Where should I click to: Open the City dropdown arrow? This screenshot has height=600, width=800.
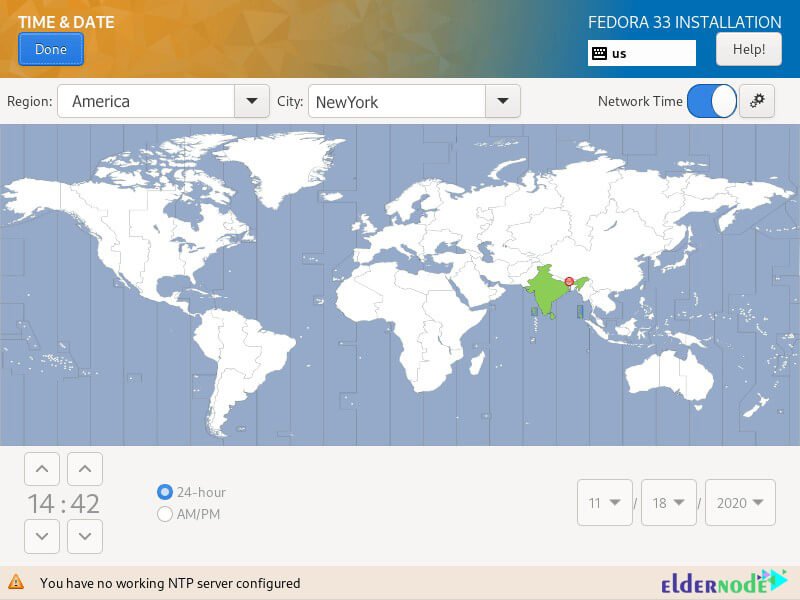pyautogui.click(x=503, y=101)
